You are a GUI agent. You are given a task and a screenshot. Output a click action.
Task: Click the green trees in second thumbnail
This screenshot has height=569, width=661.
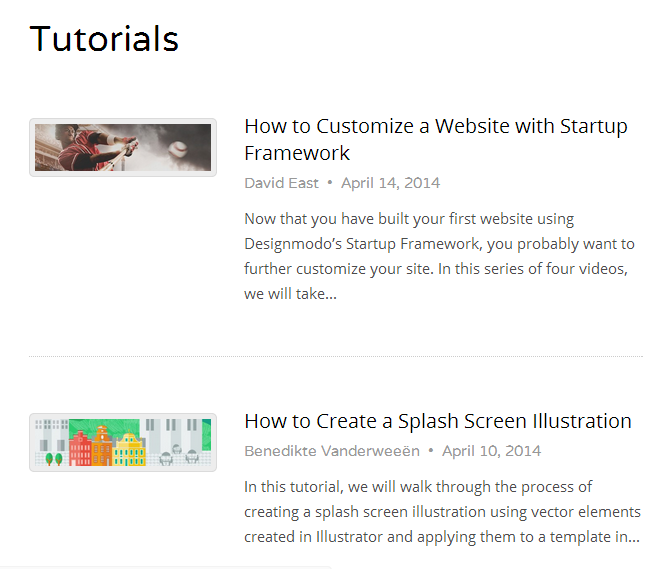click(54, 459)
